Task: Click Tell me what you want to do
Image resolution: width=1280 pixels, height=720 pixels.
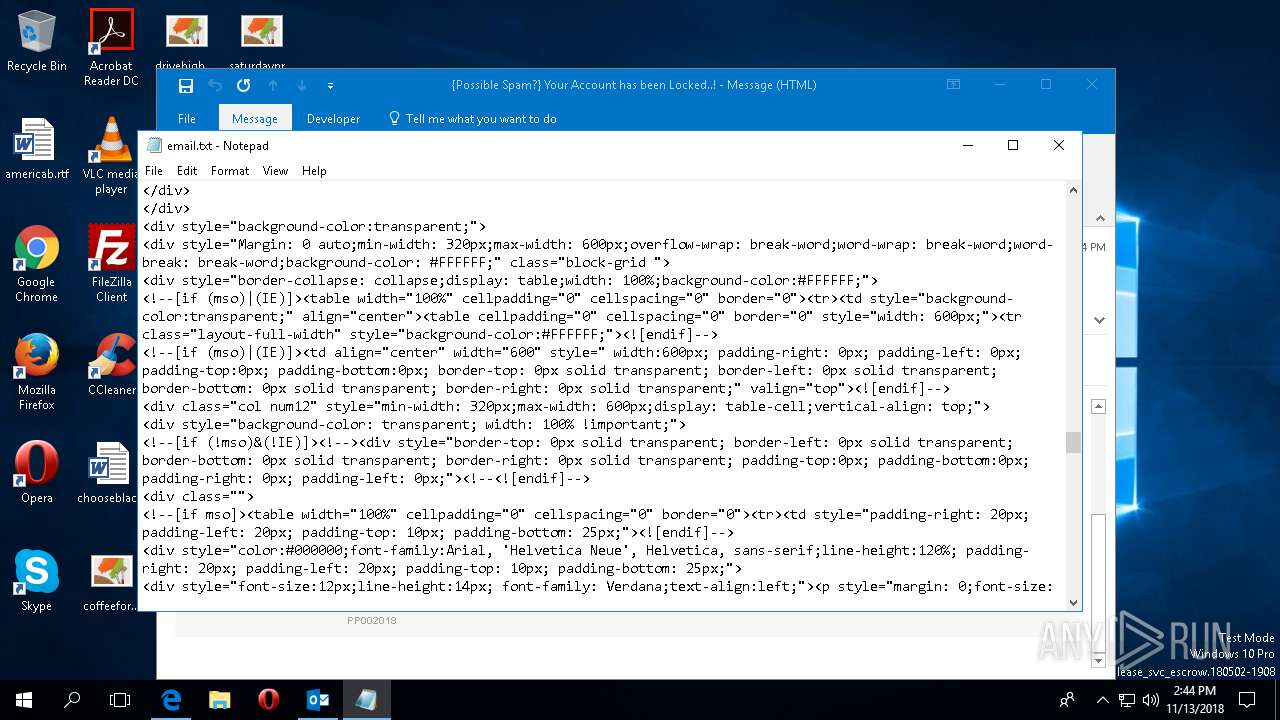Action: [x=471, y=118]
